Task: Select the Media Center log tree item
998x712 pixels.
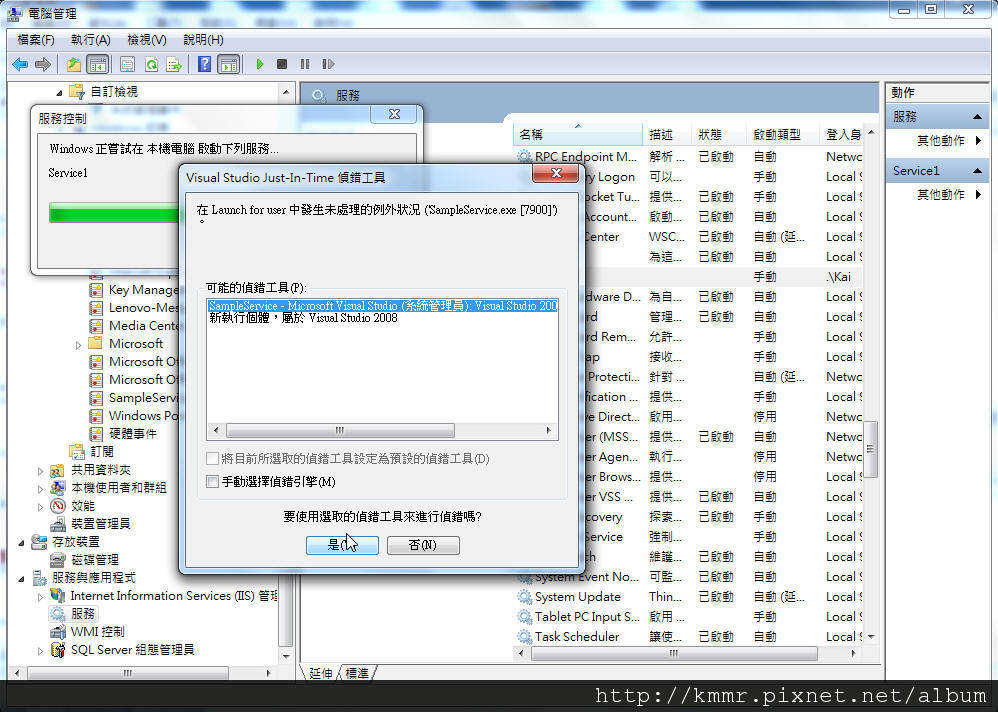Action: (143, 326)
